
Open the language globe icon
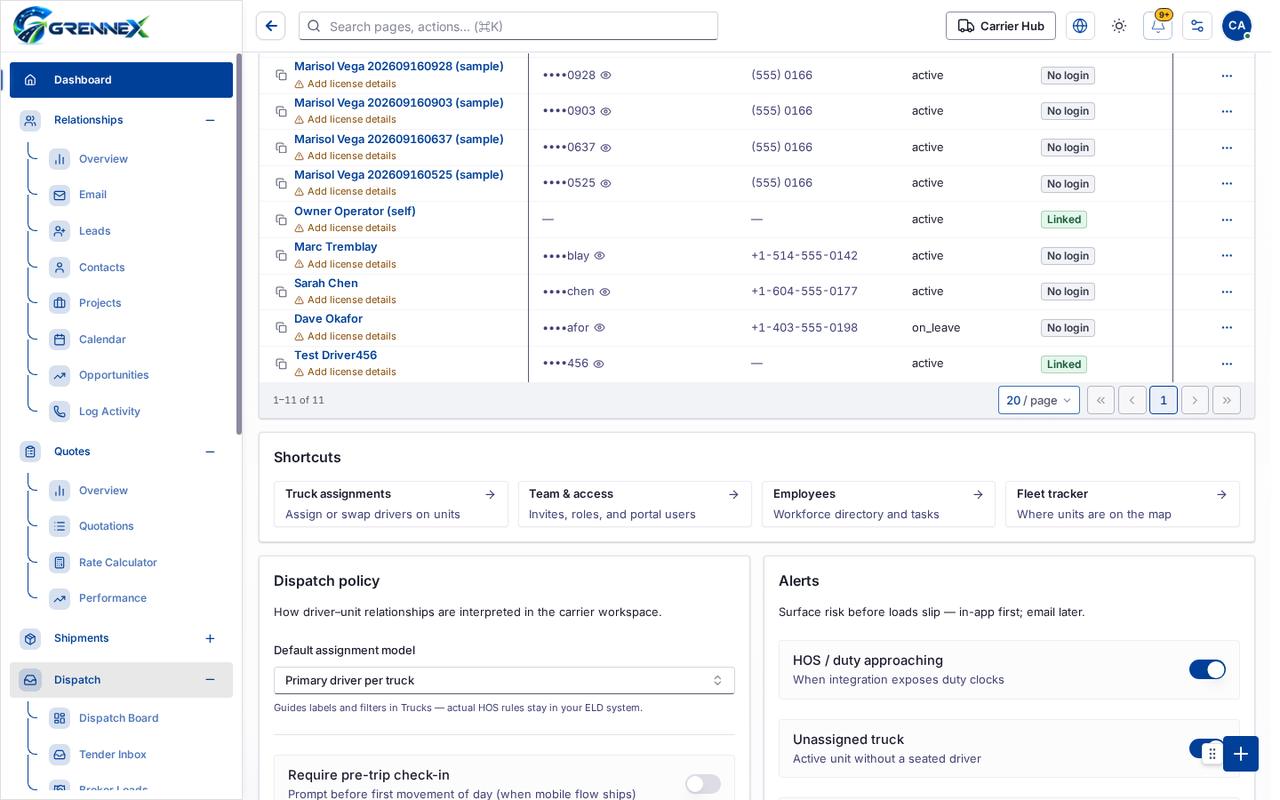tap(1080, 26)
